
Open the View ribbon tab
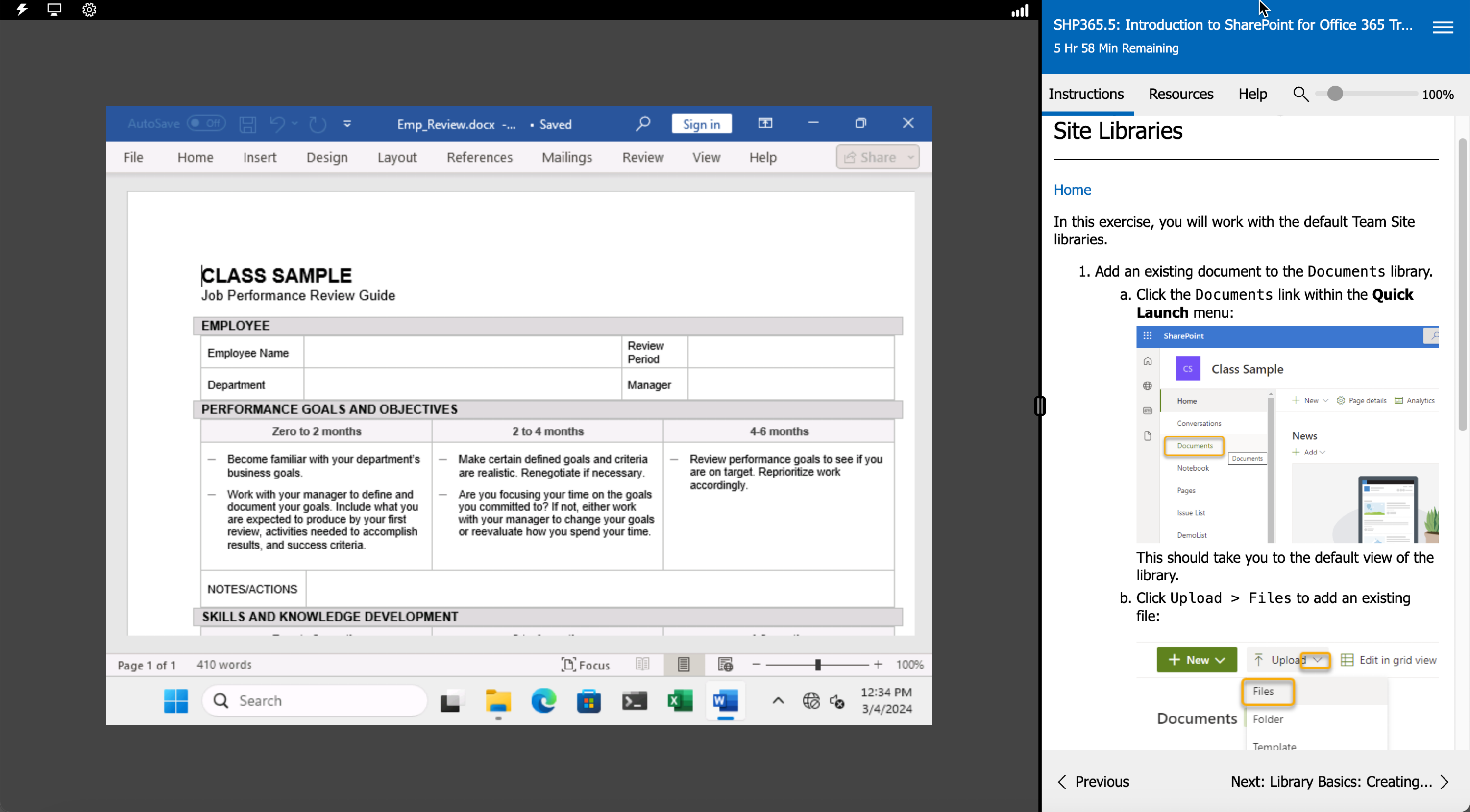706,157
